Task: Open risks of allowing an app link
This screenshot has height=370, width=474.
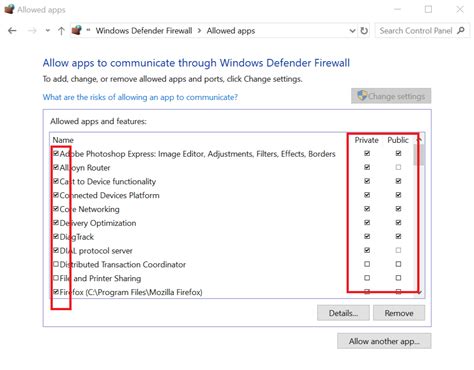Action: pyautogui.click(x=140, y=97)
